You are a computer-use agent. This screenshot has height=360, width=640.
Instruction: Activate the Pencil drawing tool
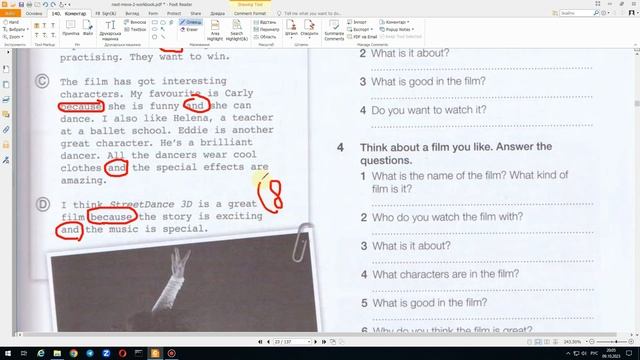coord(190,22)
